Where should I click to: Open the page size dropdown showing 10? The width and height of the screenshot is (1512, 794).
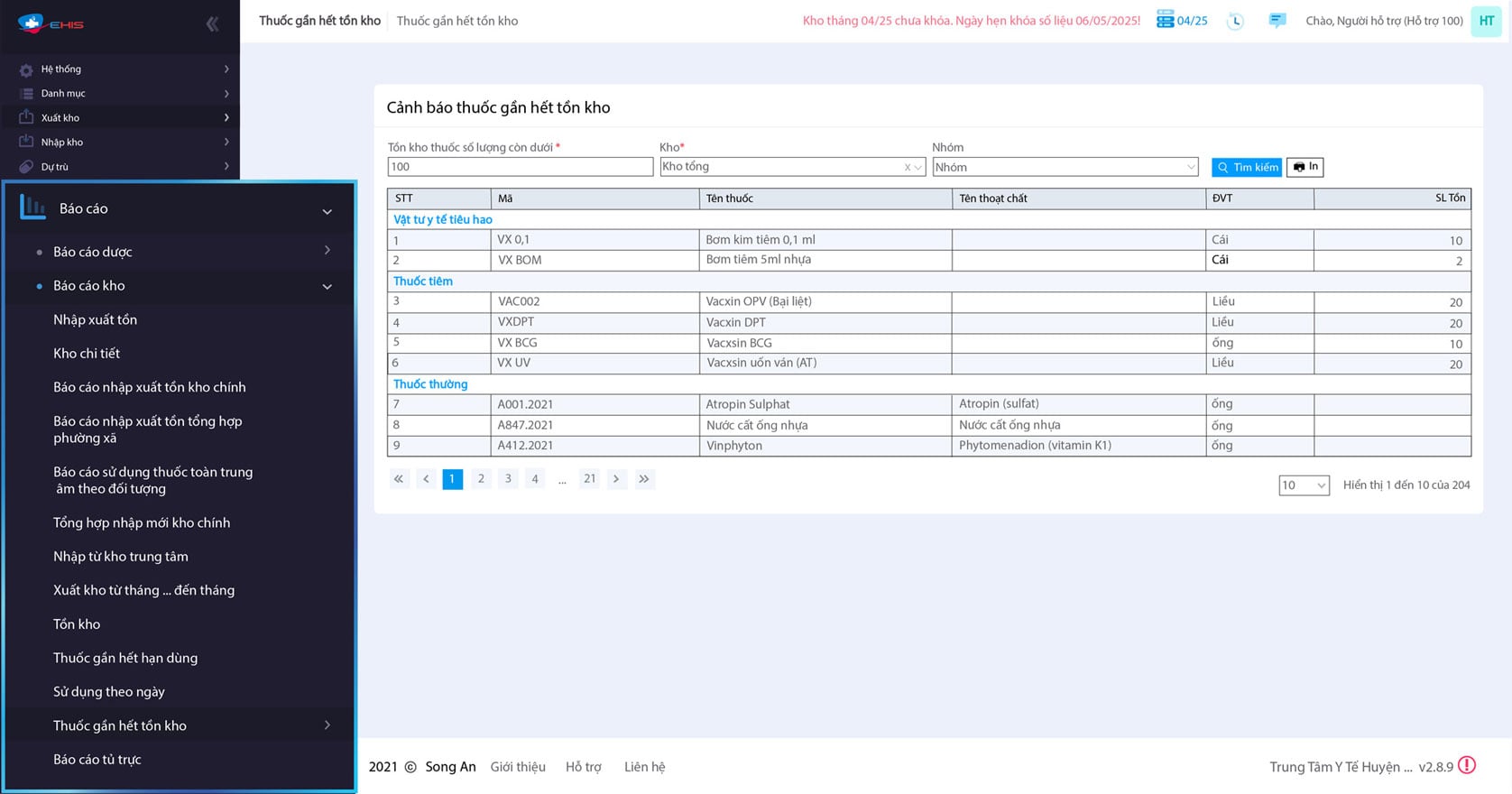(x=1304, y=485)
